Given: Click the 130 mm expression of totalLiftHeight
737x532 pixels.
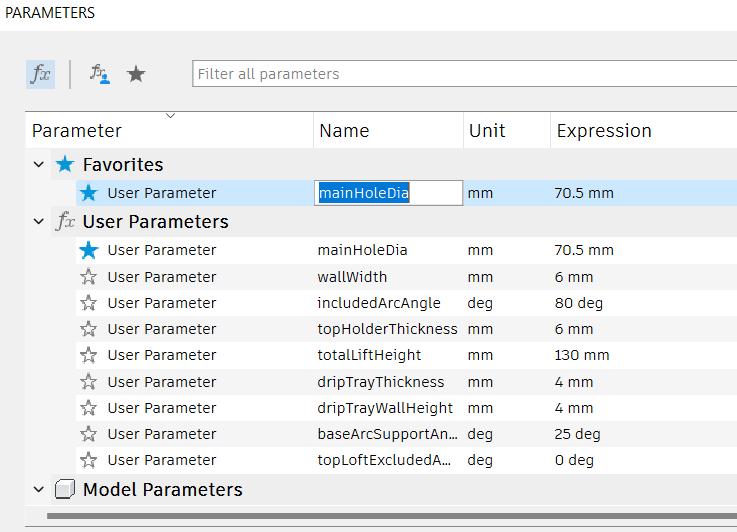Looking at the screenshot, I should 582,355.
